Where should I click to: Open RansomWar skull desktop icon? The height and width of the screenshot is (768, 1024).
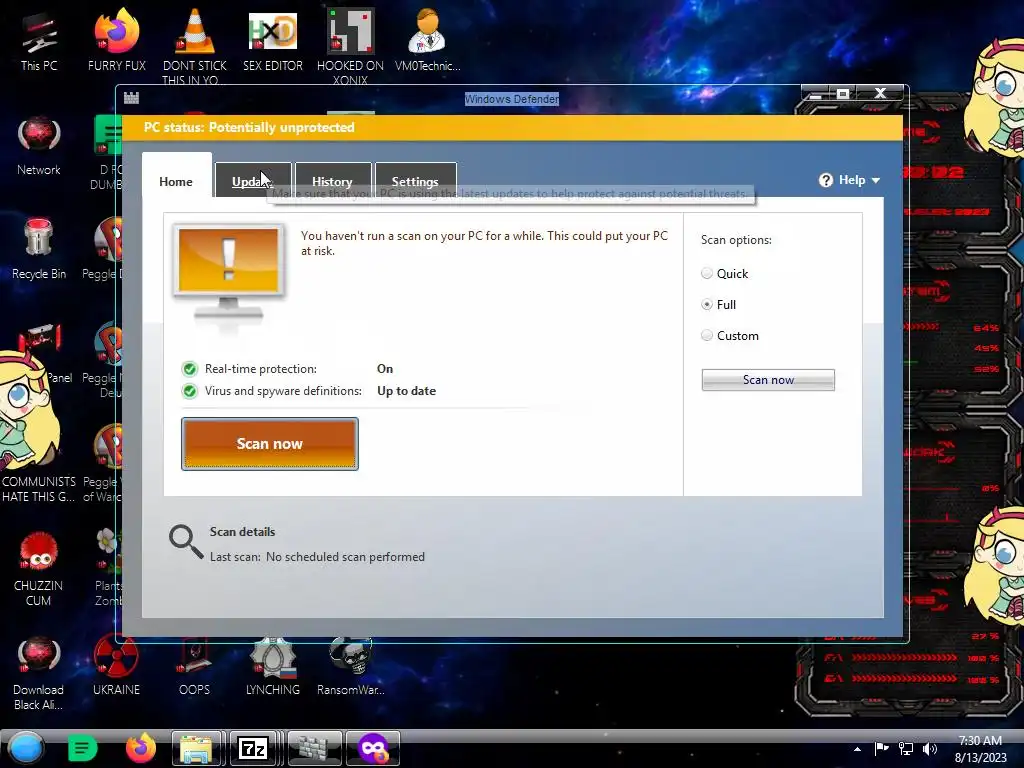coord(351,665)
